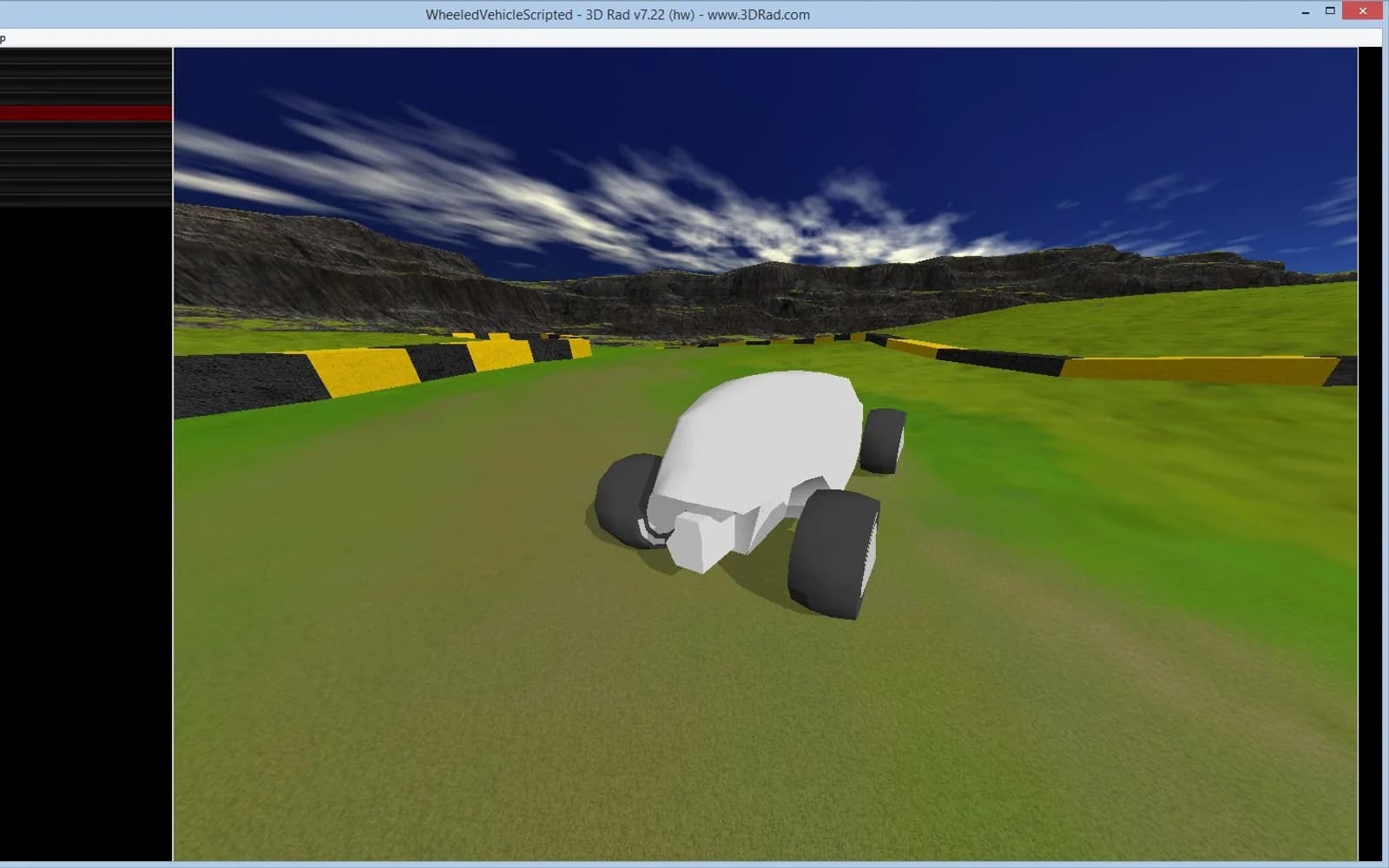Maximize the 3D Rad window
The image size is (1389, 868).
pos(1329,11)
